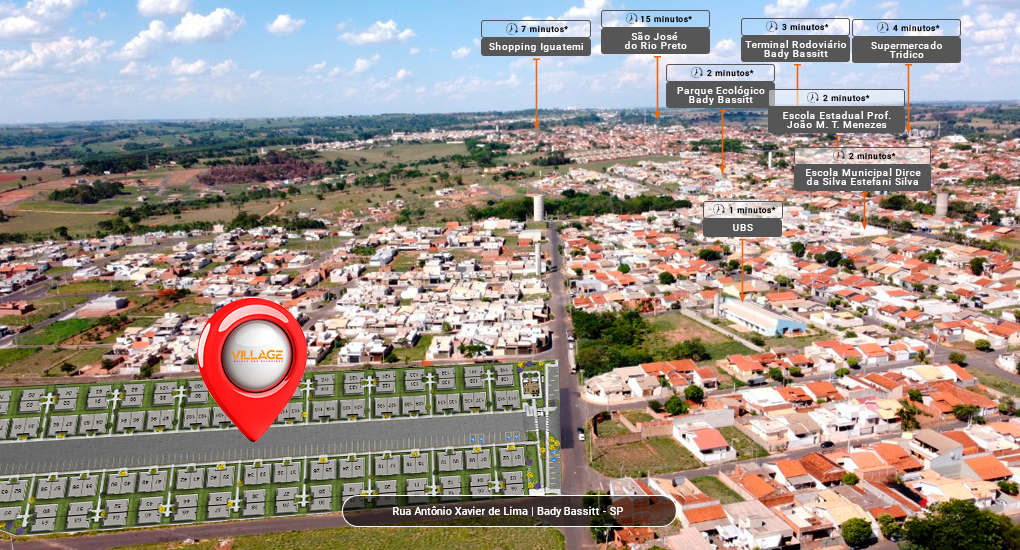Click the clock icon beside 7 minutos
The height and width of the screenshot is (550, 1020).
click(512, 29)
